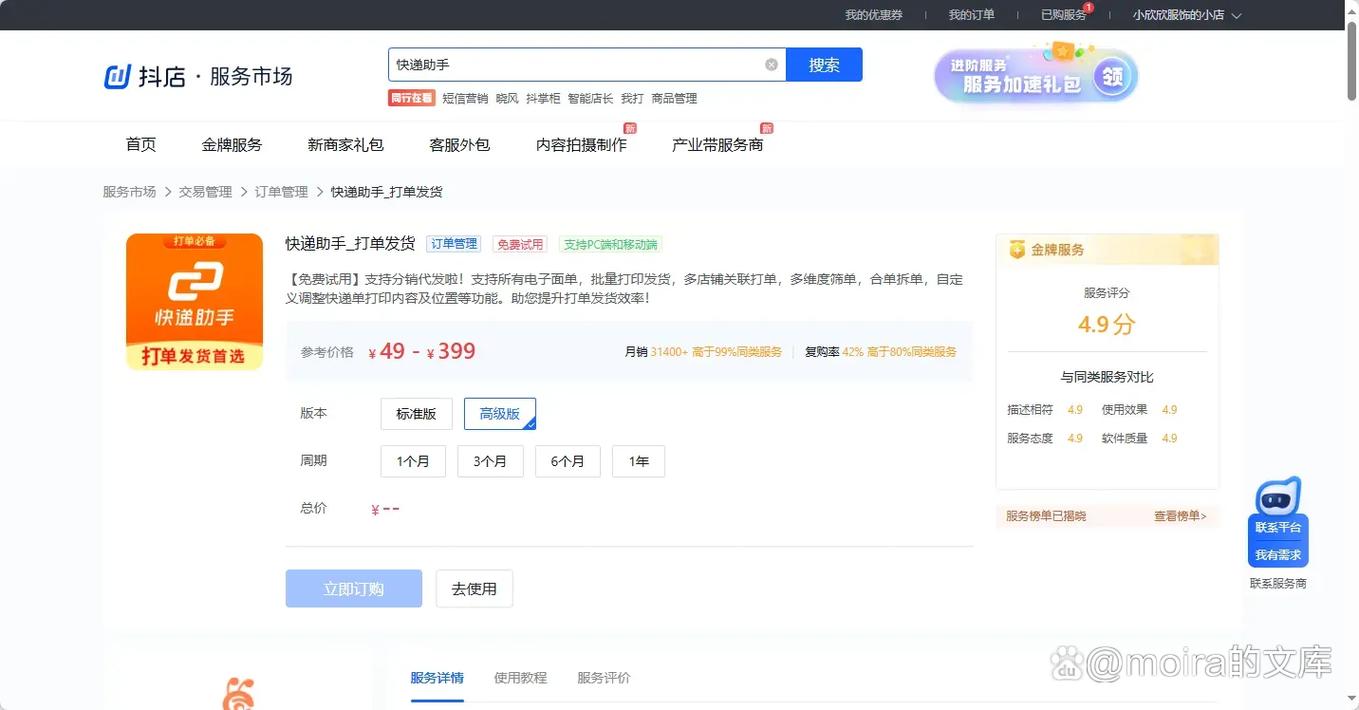Click the 立即订购 button

[x=354, y=589]
